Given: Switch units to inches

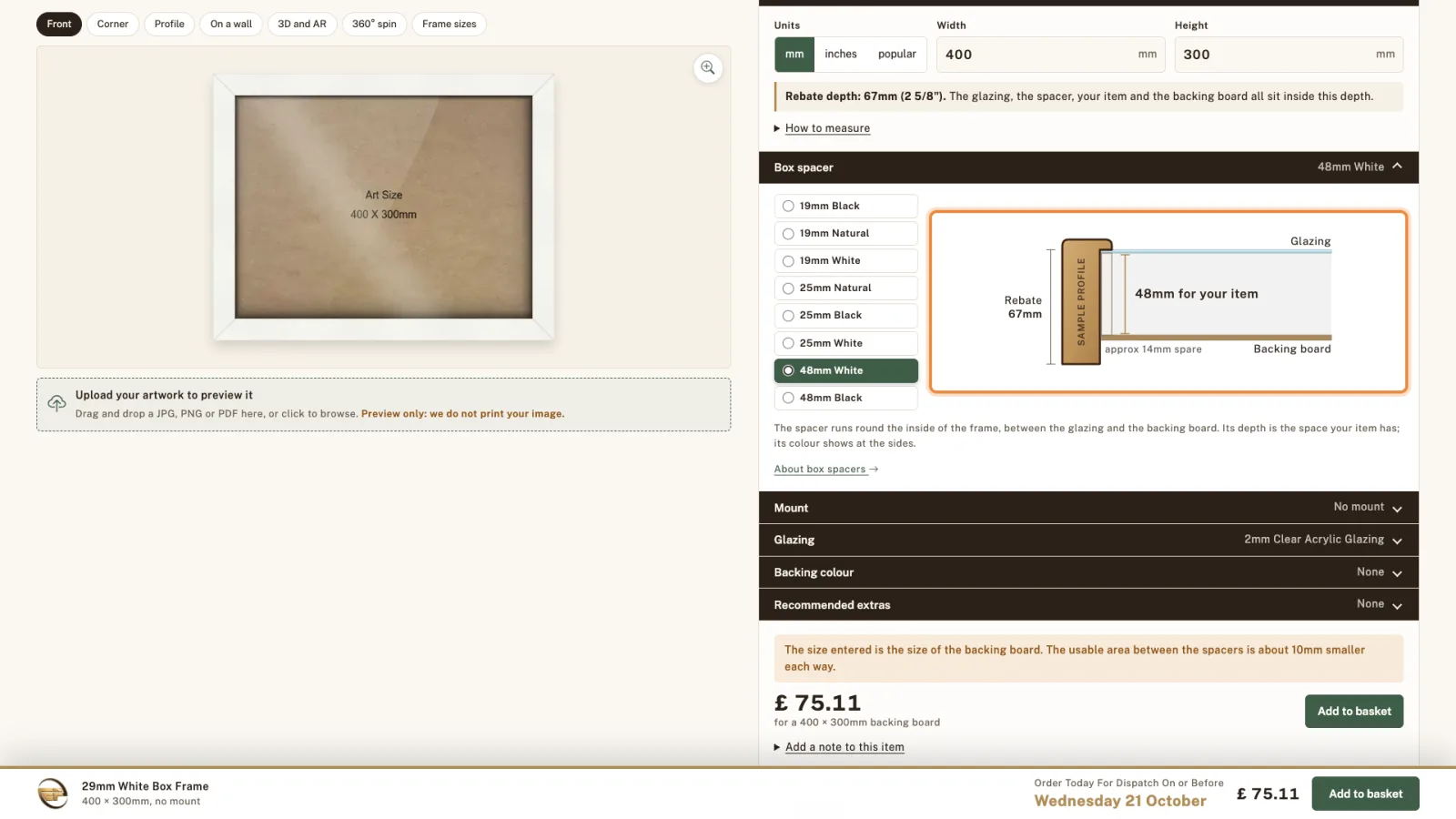Looking at the screenshot, I should [841, 55].
